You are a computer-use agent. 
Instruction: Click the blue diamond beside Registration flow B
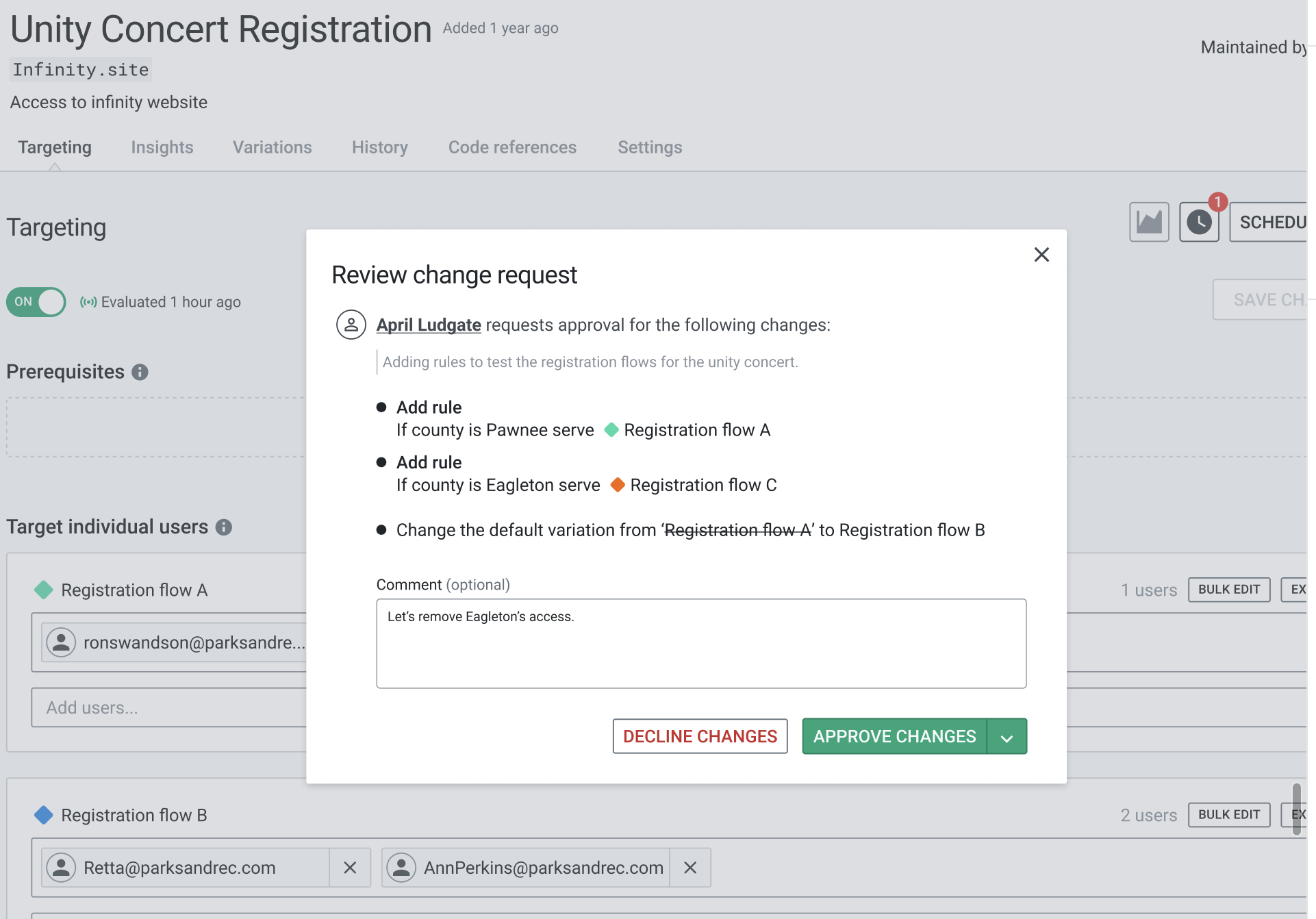(43, 815)
